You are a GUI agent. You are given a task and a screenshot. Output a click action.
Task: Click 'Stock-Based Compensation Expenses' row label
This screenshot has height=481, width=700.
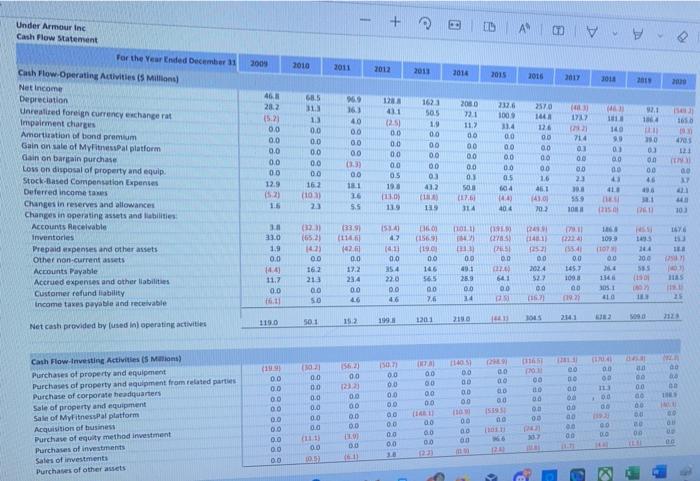(x=91, y=181)
